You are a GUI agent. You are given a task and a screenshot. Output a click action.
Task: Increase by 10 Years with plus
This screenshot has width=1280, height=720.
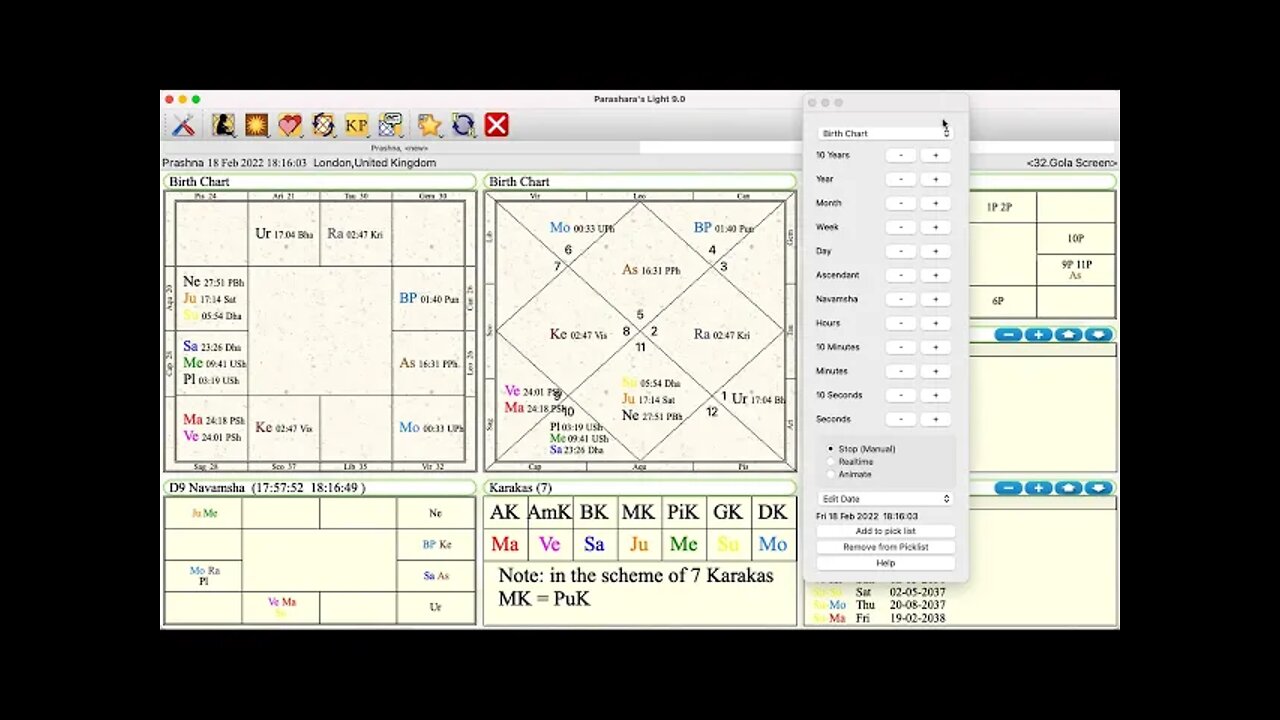pyautogui.click(x=936, y=155)
